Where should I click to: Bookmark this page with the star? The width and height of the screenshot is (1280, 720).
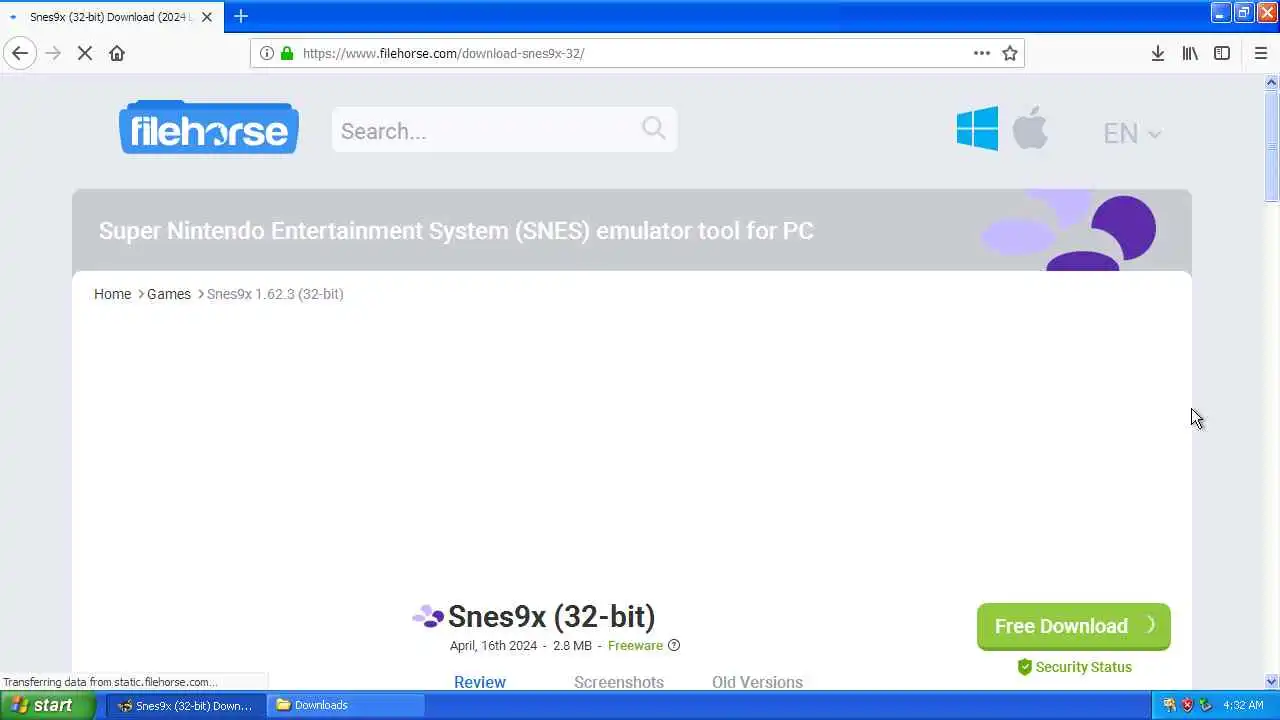pos(1010,53)
